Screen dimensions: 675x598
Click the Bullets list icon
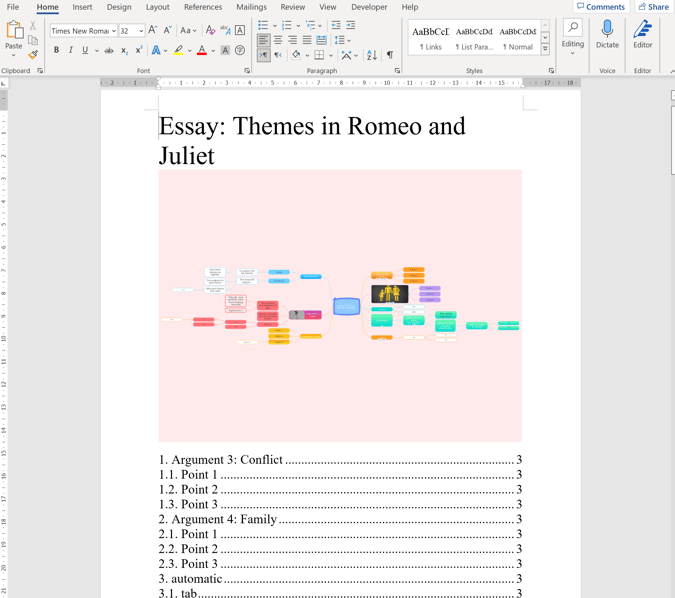(263, 25)
